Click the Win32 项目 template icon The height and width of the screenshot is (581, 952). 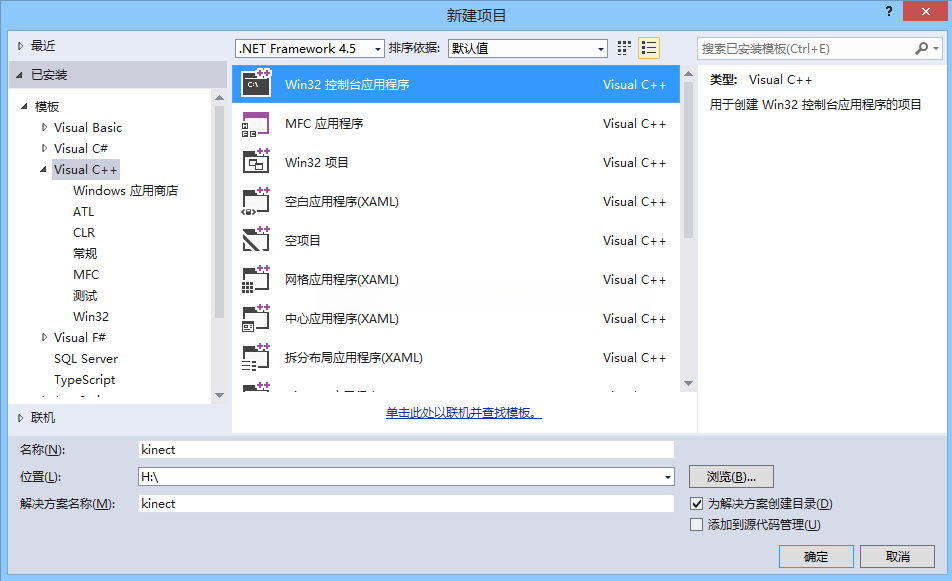tap(256, 162)
